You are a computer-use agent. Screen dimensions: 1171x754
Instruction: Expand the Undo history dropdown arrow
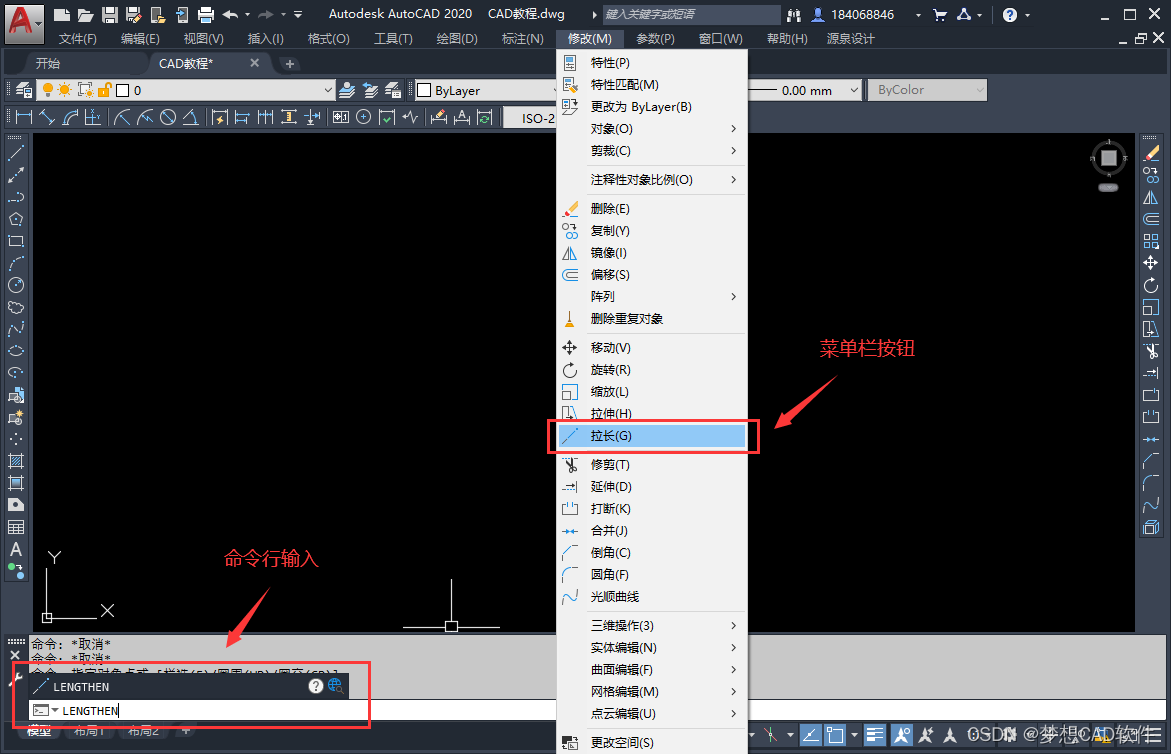tap(247, 15)
